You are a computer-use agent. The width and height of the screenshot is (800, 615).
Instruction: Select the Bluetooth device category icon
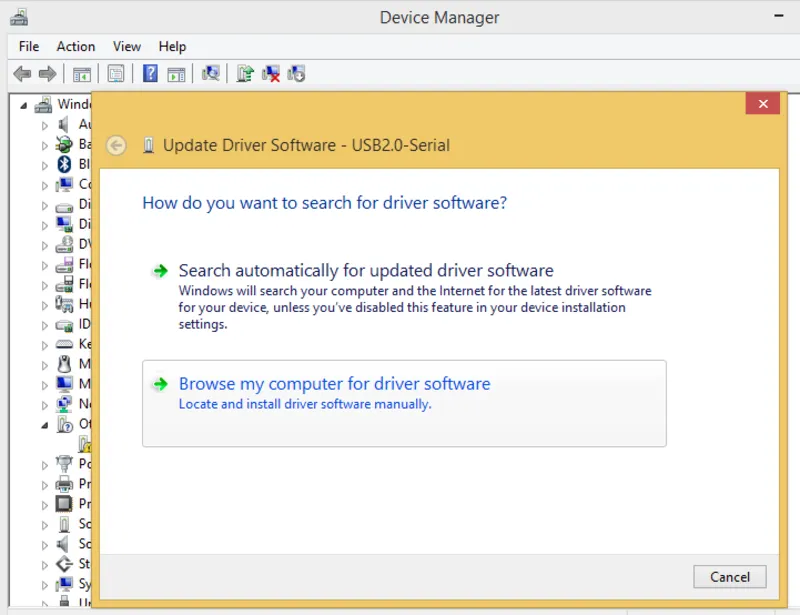tap(64, 164)
